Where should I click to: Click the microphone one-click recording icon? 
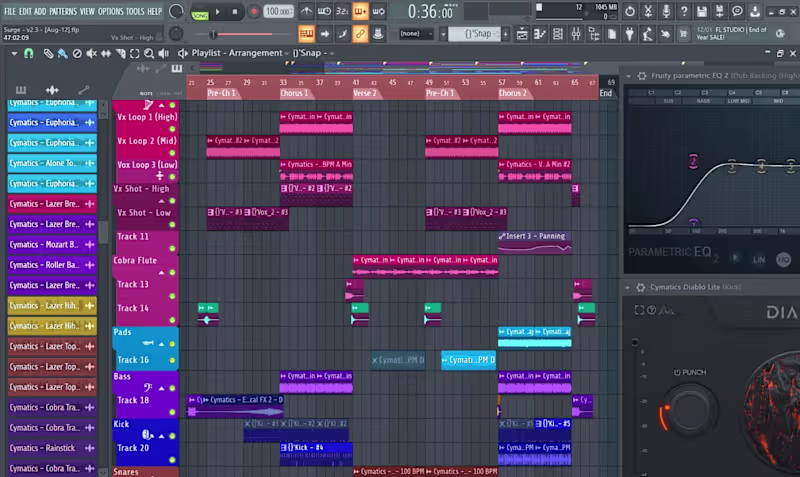pyautogui.click(x=666, y=11)
